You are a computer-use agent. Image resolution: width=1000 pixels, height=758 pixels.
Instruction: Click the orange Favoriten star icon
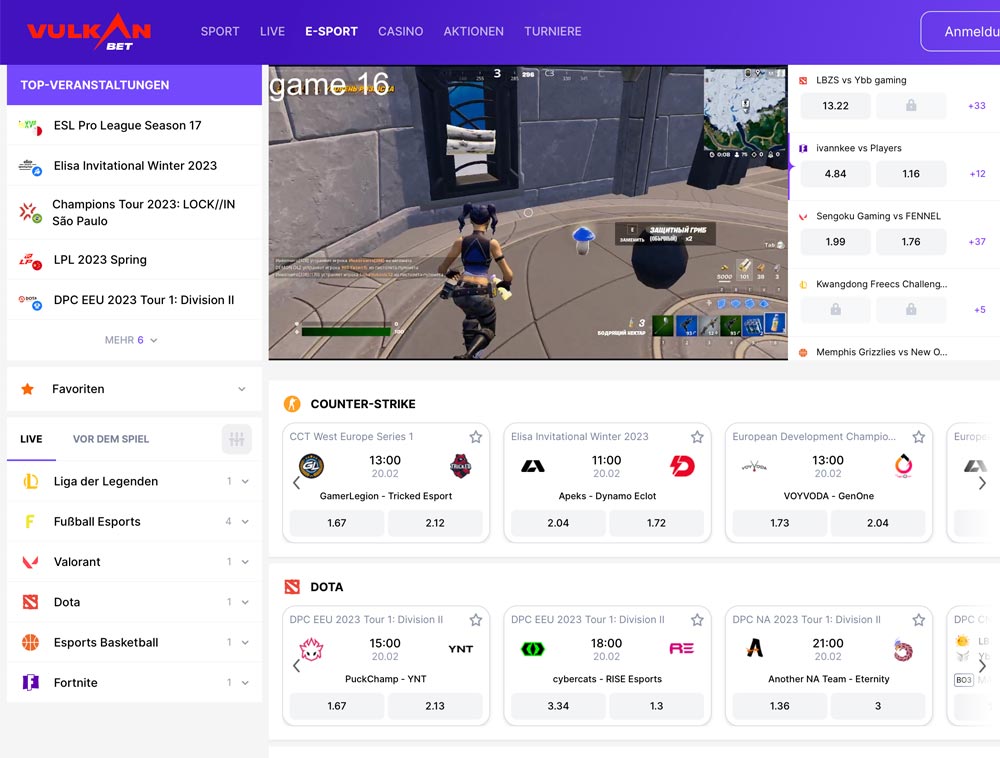point(27,389)
